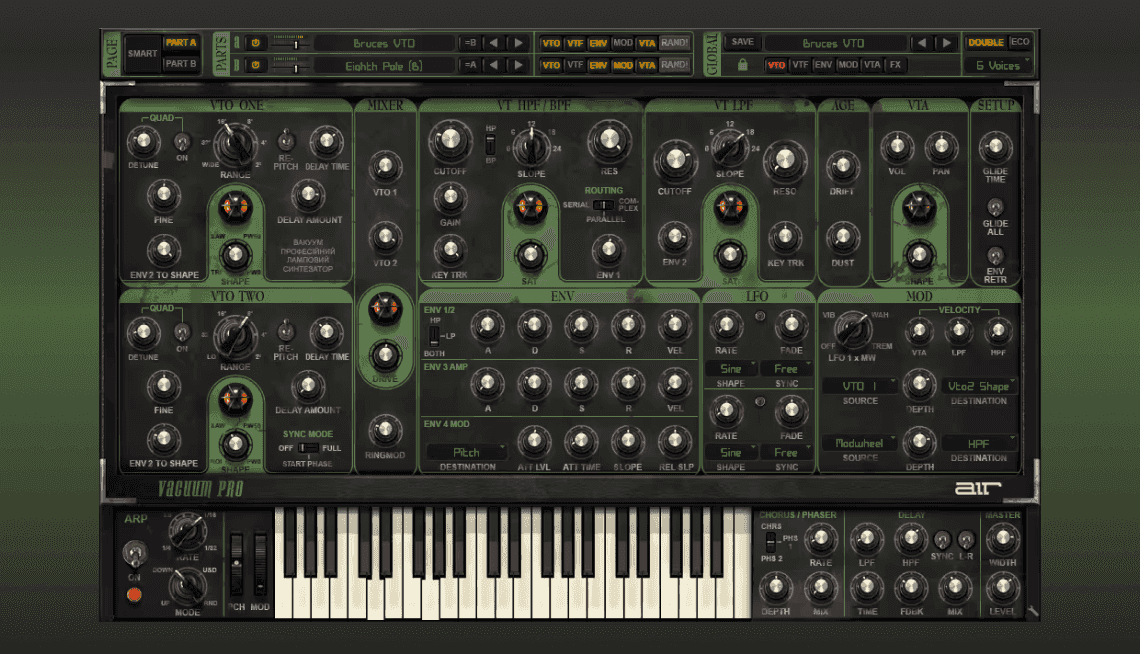Toggle the Delay SYNC switch
1140x654 pixels.
942,540
